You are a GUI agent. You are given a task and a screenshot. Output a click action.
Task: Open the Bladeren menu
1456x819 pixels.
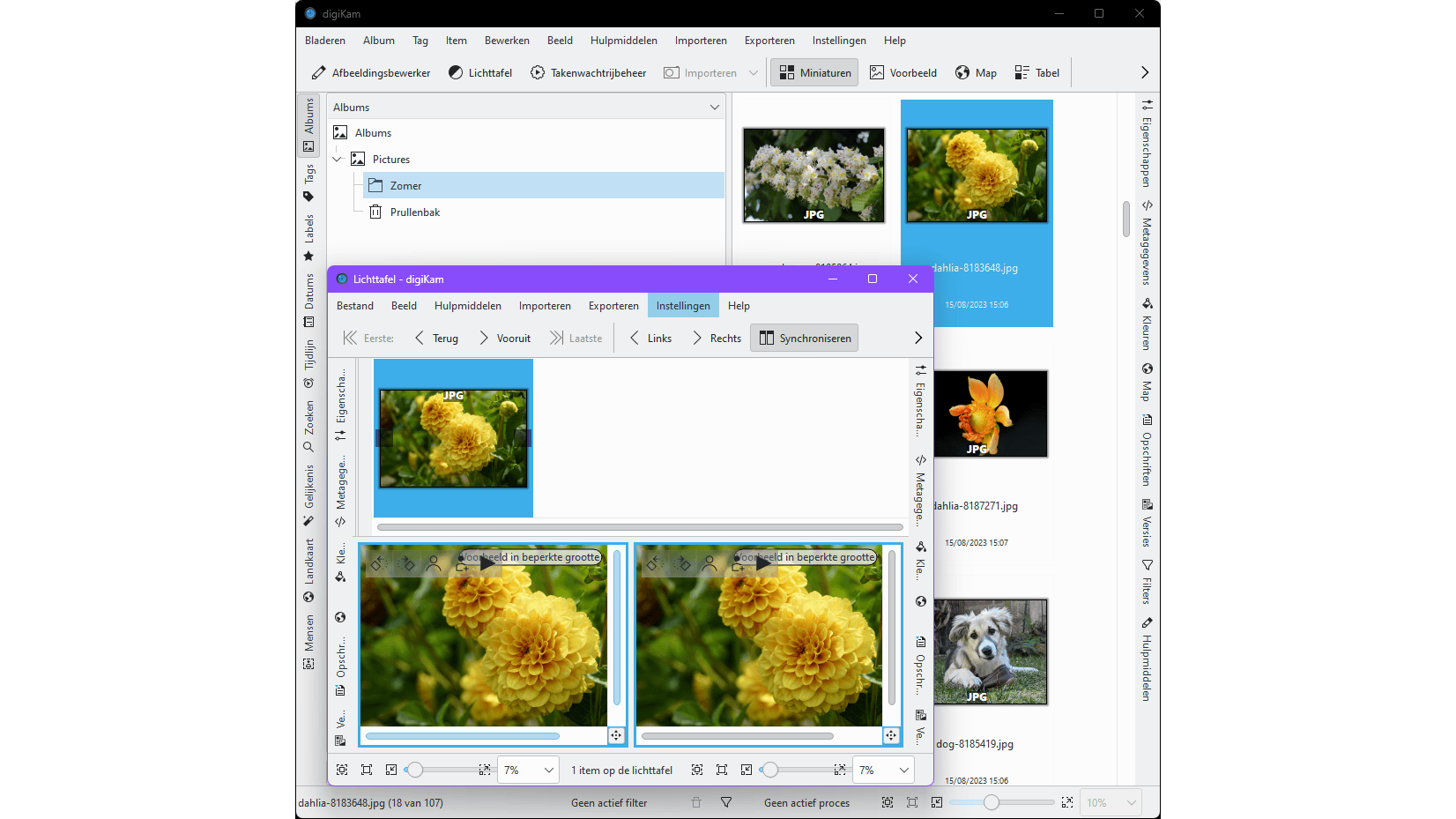pyautogui.click(x=325, y=41)
